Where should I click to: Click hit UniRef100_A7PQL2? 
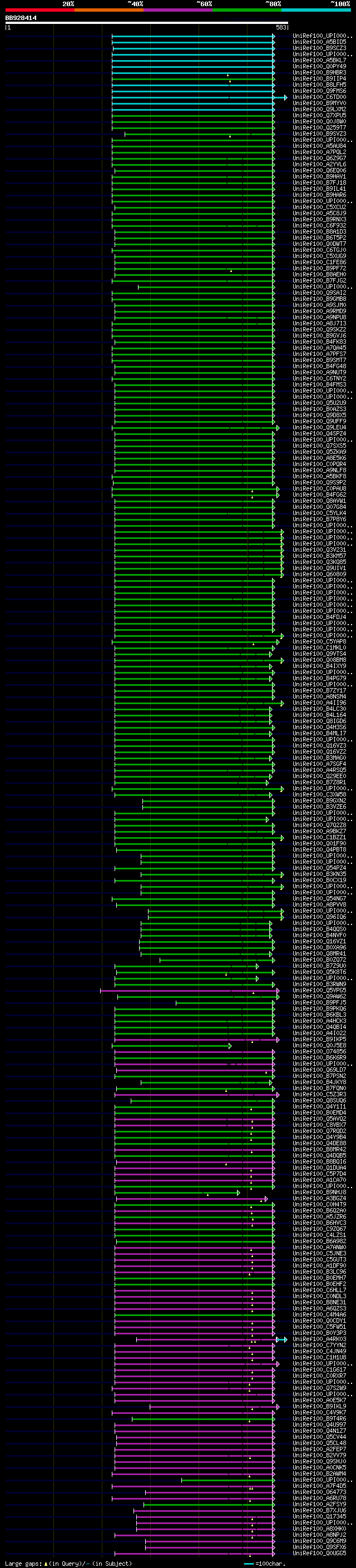(x=319, y=152)
